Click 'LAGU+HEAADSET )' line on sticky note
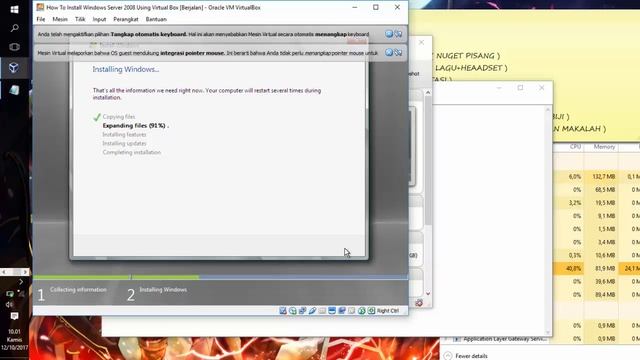Screen dimensions: 640x360 coord(471,68)
